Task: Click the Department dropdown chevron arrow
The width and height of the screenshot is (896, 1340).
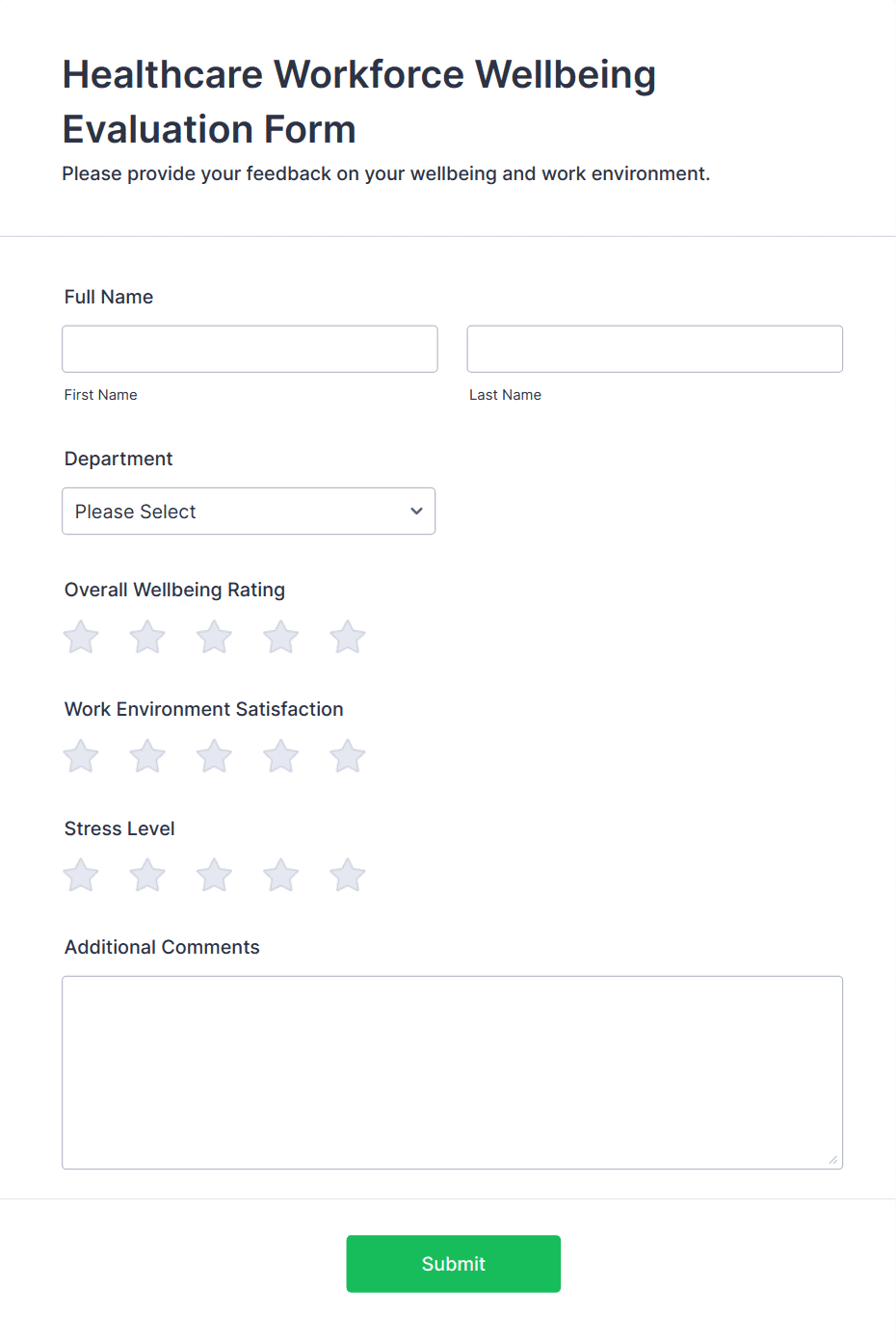Action: pos(415,511)
